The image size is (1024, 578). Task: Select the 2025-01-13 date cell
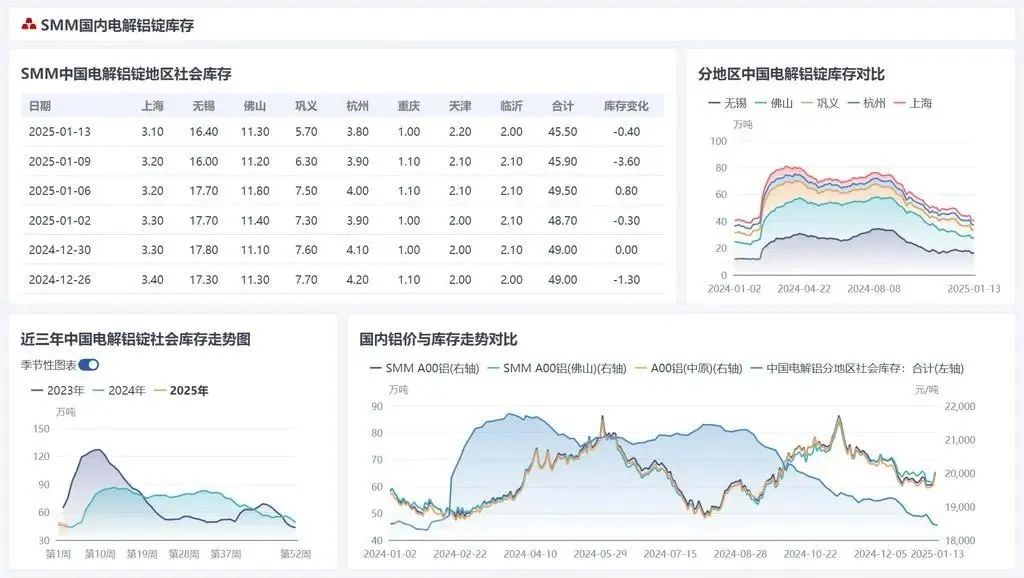click(59, 132)
